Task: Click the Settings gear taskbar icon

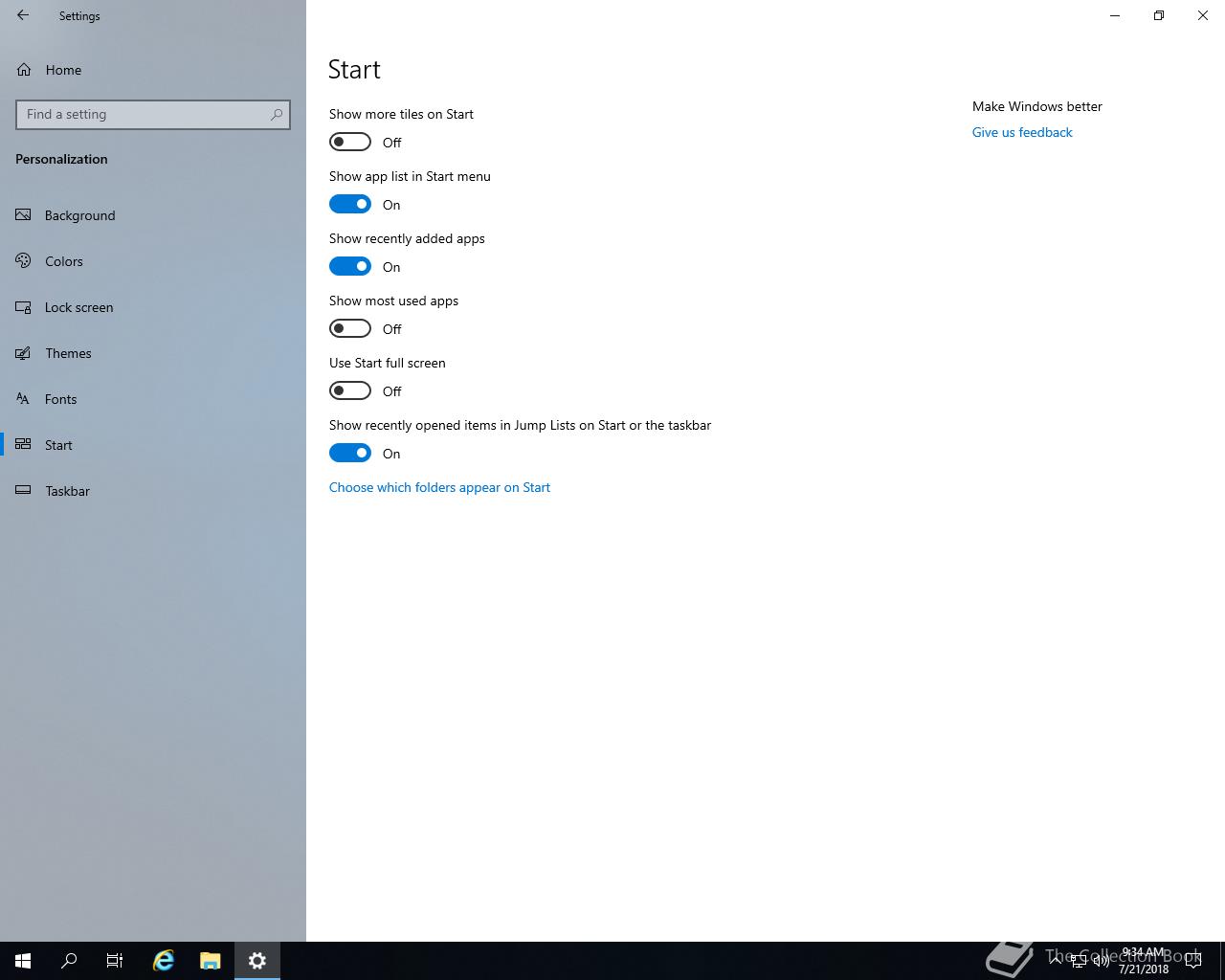Action: coord(256,961)
